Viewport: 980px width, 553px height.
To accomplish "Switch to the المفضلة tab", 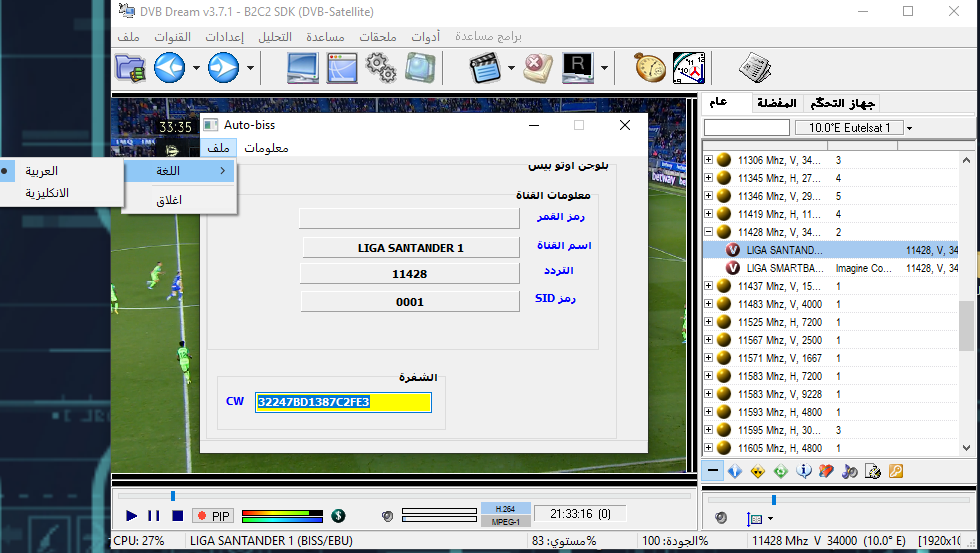I will point(777,103).
